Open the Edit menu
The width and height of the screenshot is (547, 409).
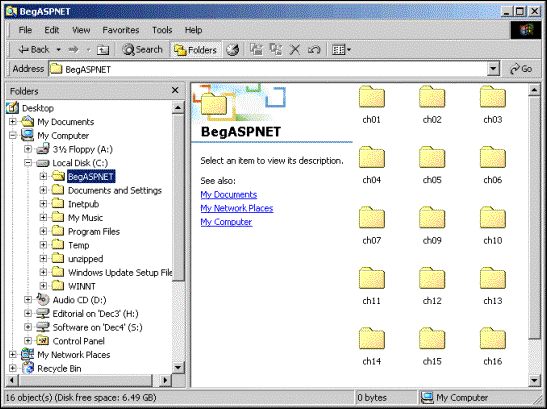pyautogui.click(x=52, y=30)
